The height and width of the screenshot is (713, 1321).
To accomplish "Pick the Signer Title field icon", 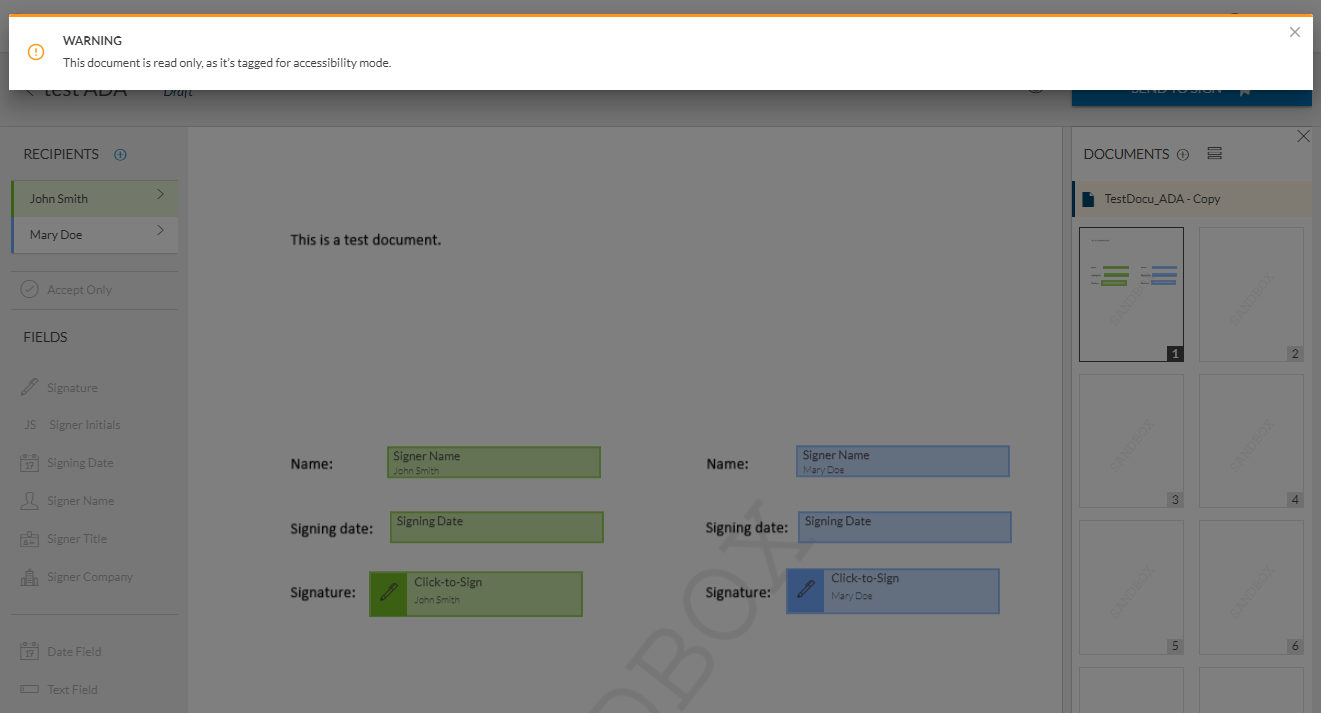I will [x=29, y=539].
